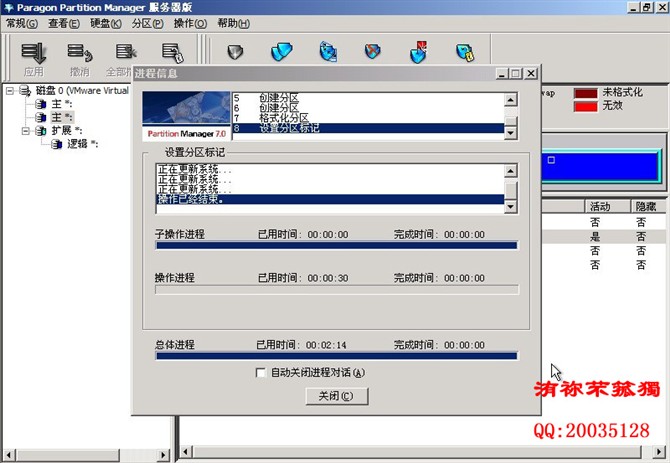Click the operation list scroll down arrow
The image size is (670, 463).
point(511,133)
